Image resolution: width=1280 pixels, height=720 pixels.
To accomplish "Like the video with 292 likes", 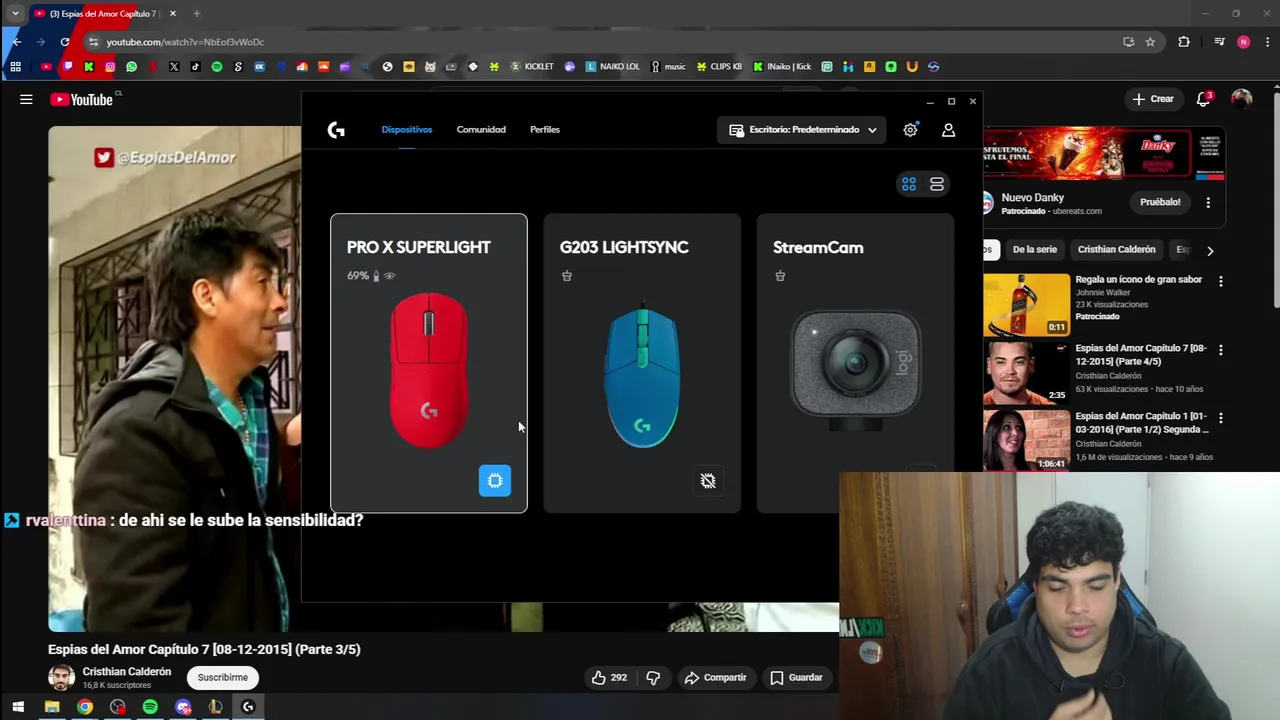I will [608, 677].
